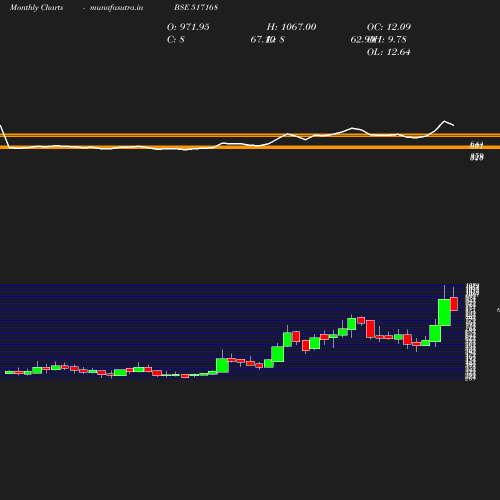Viewport: 500px width, 500px height.
Task: Click the 'H: 1067.00' high value
Action: (x=291, y=27)
